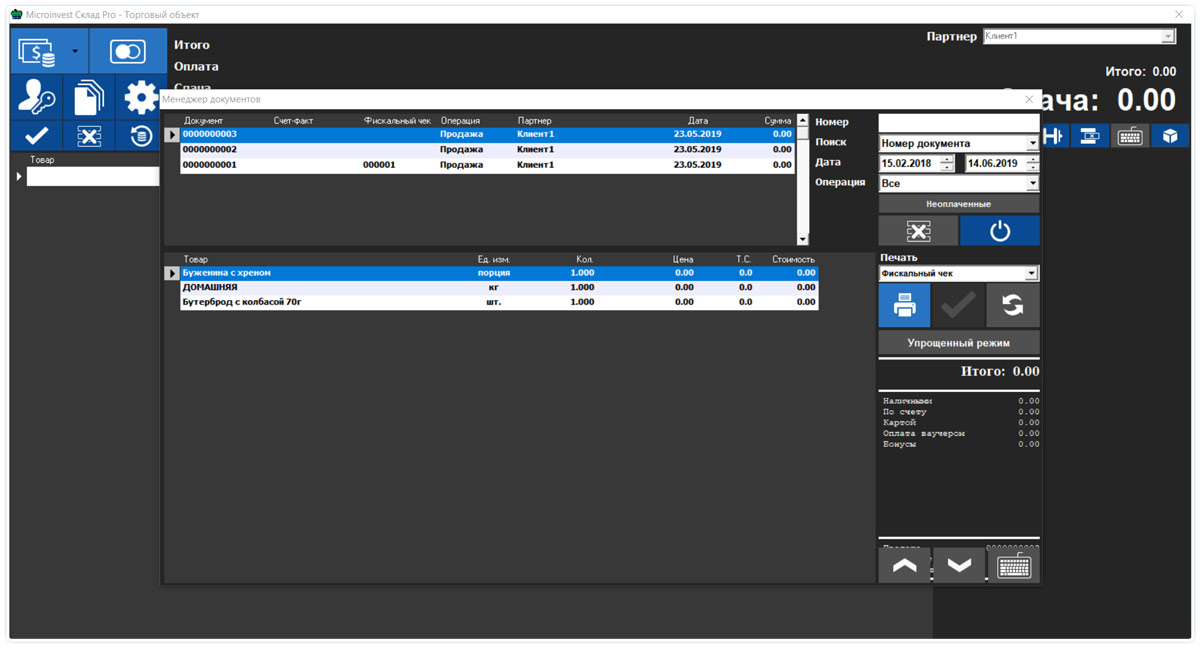Screen dimensions: 1200x647
Task: Click the cash payment money icon
Action: [x=37, y=52]
